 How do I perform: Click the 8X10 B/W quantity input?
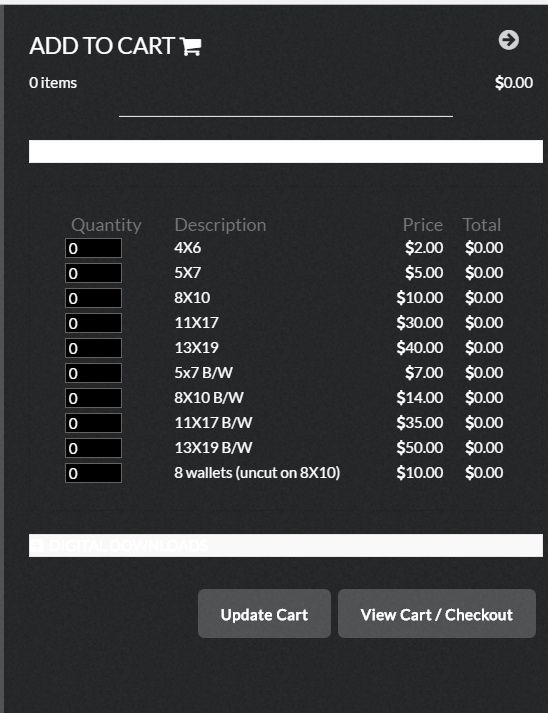pos(93,398)
